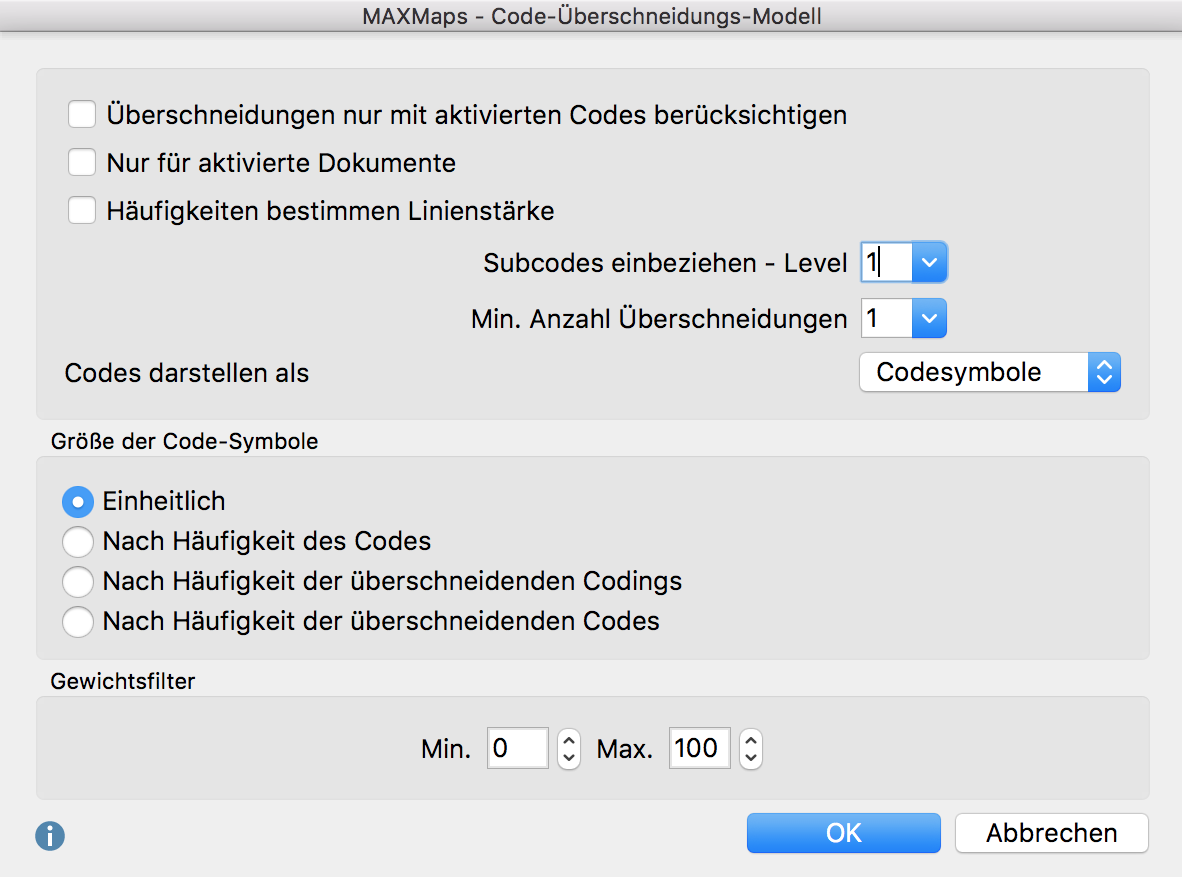Open the blue info help icon

click(50, 836)
